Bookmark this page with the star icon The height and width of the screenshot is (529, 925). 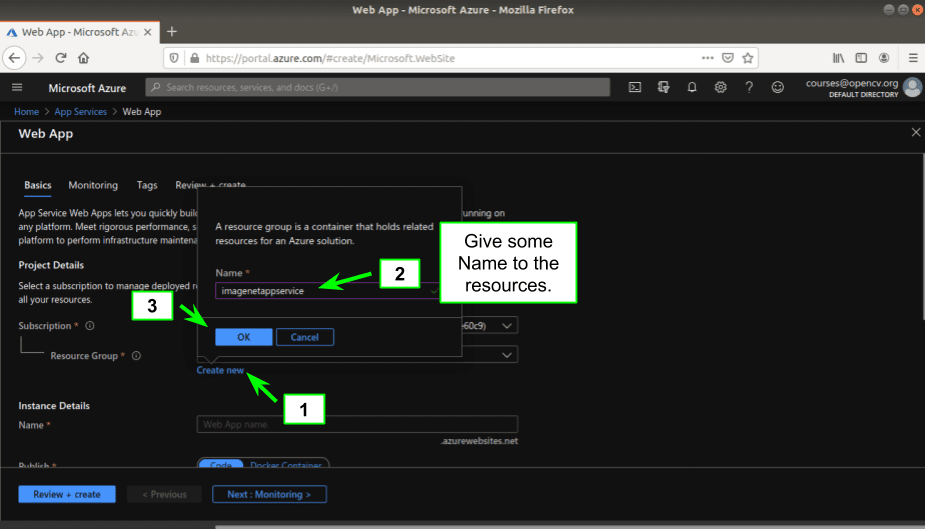pos(748,58)
